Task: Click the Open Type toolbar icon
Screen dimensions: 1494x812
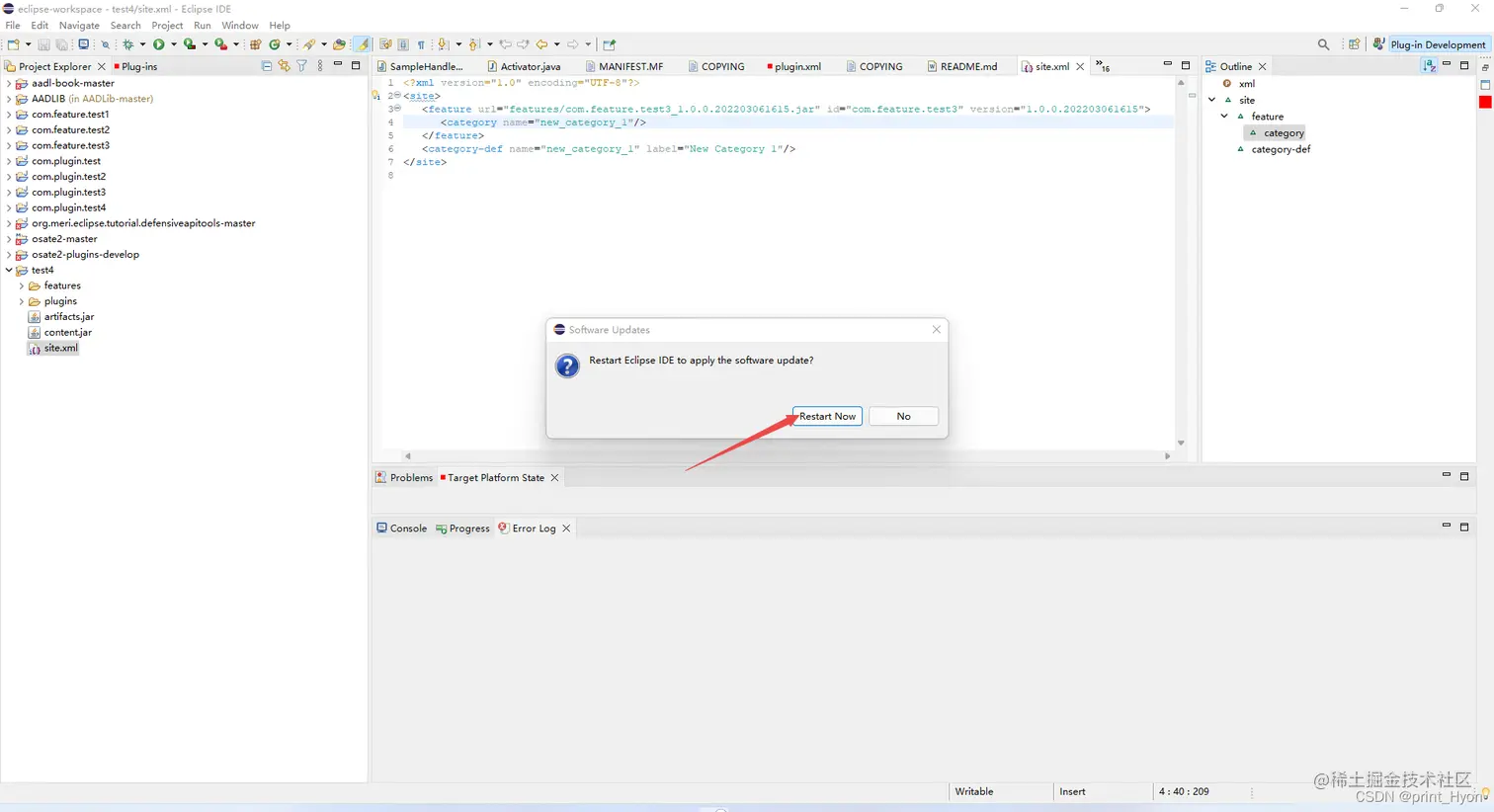Action: pyautogui.click(x=339, y=44)
